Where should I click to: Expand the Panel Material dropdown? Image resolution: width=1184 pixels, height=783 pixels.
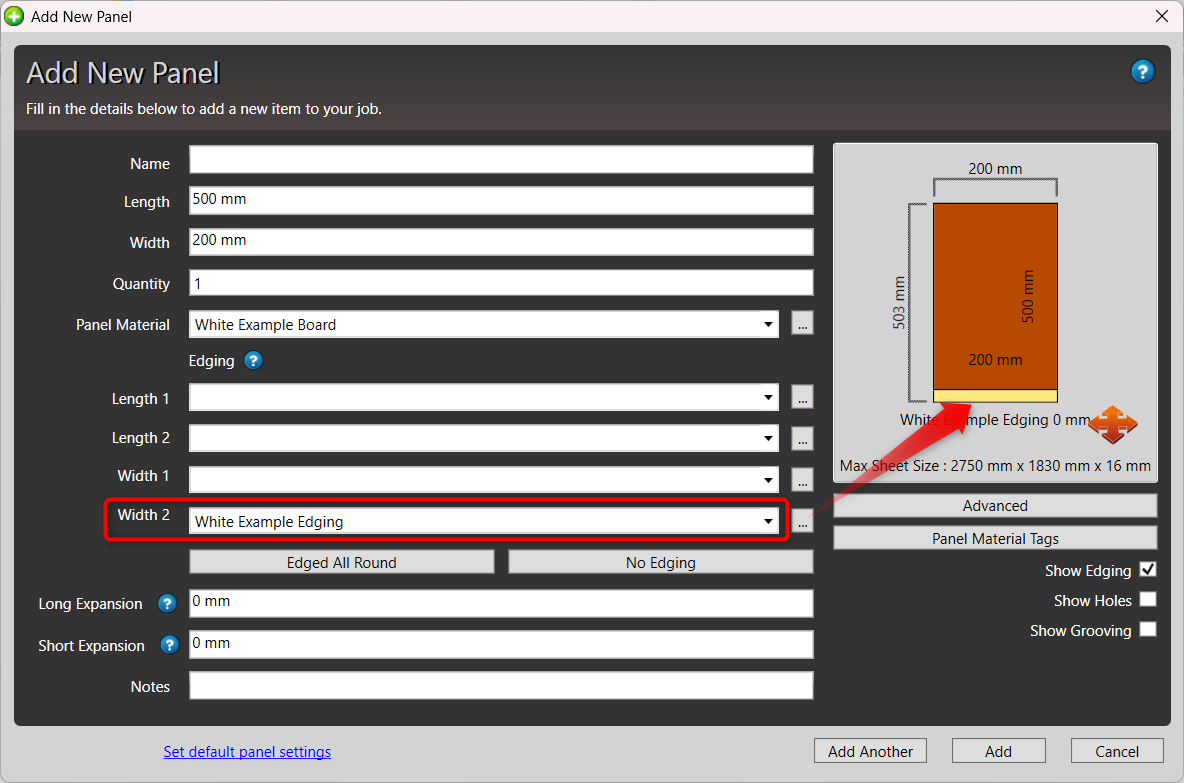[768, 325]
